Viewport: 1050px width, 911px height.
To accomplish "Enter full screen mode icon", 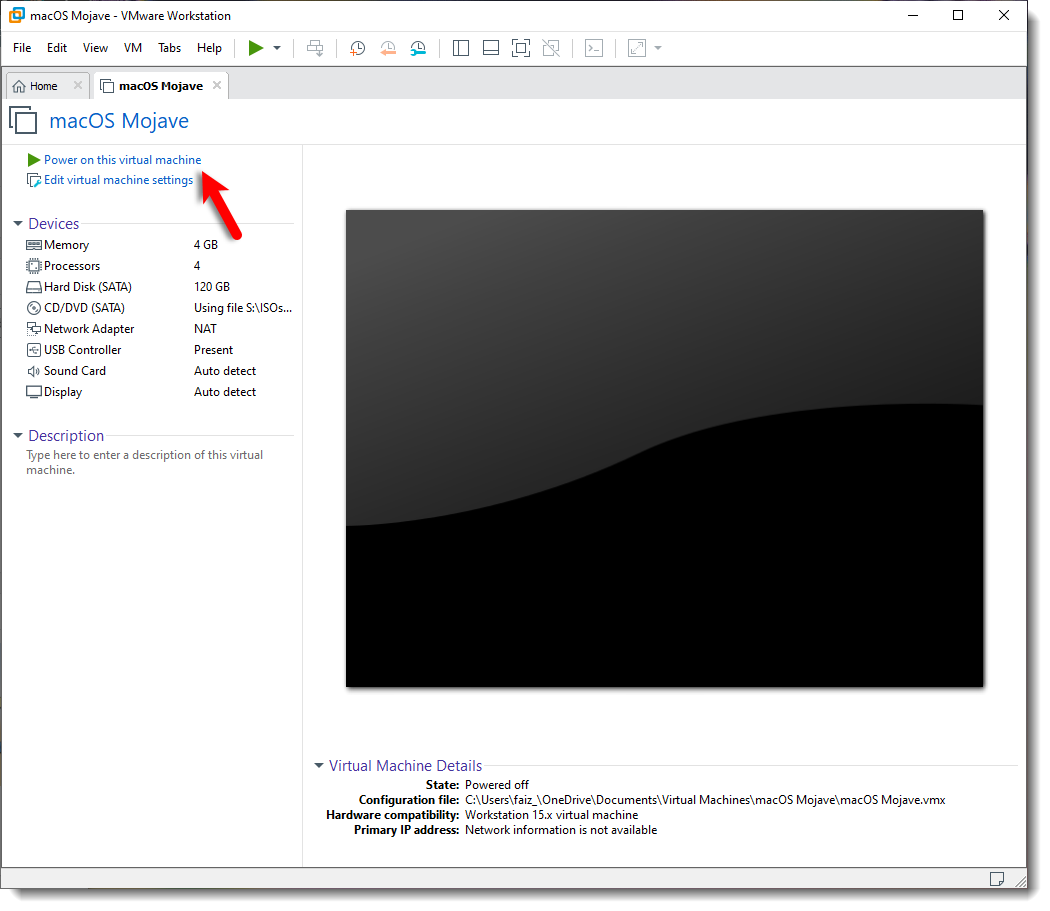I will point(521,48).
